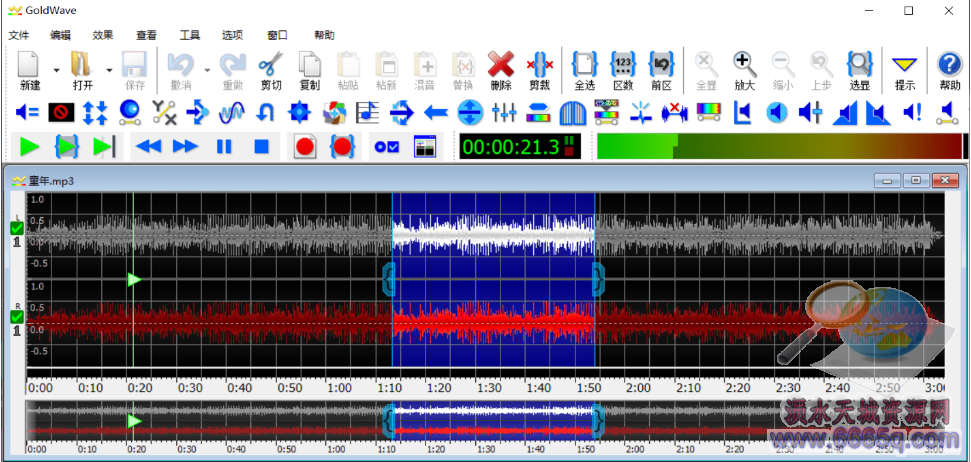Play selection with bracketed green play button

point(67,147)
